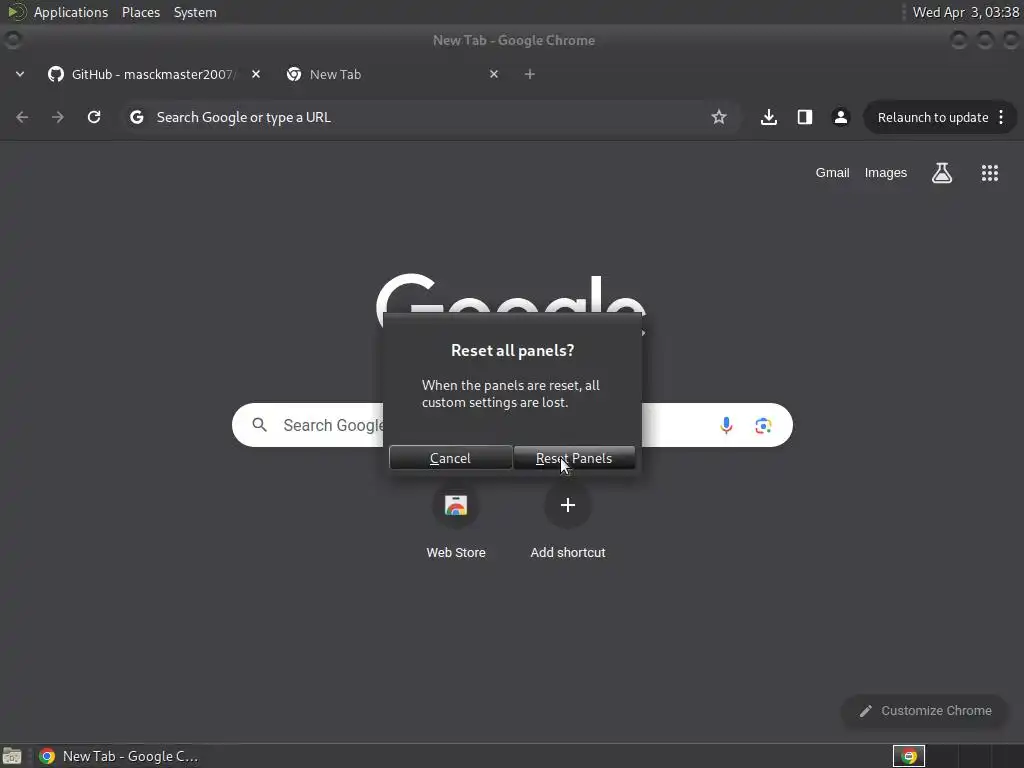
Task: Click the show desktop icon in bottom panel
Action: pyautogui.click(x=12, y=756)
